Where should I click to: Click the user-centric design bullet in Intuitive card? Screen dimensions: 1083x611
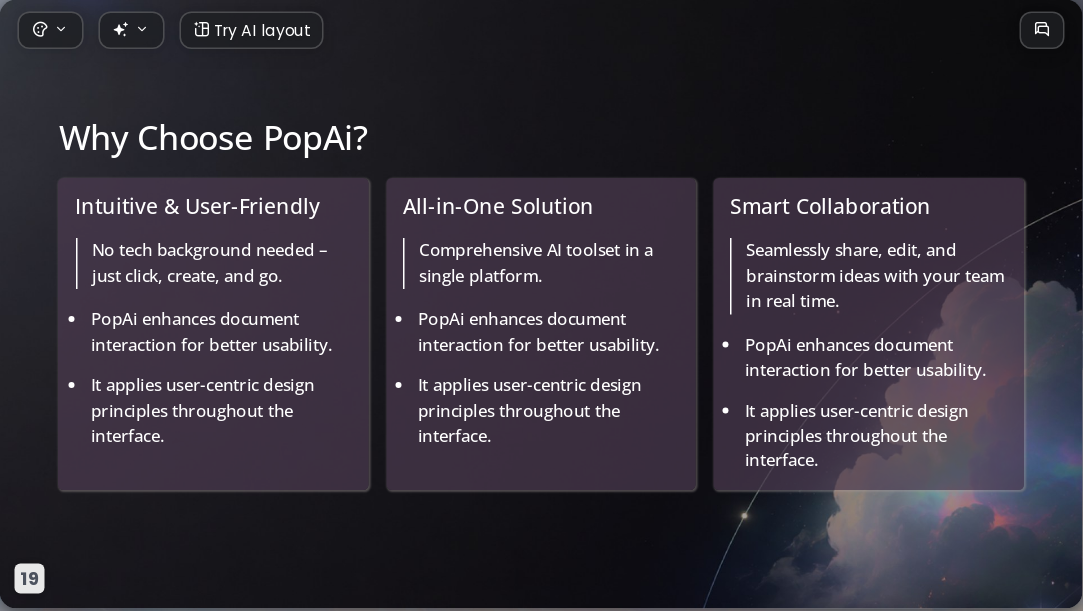click(202, 411)
